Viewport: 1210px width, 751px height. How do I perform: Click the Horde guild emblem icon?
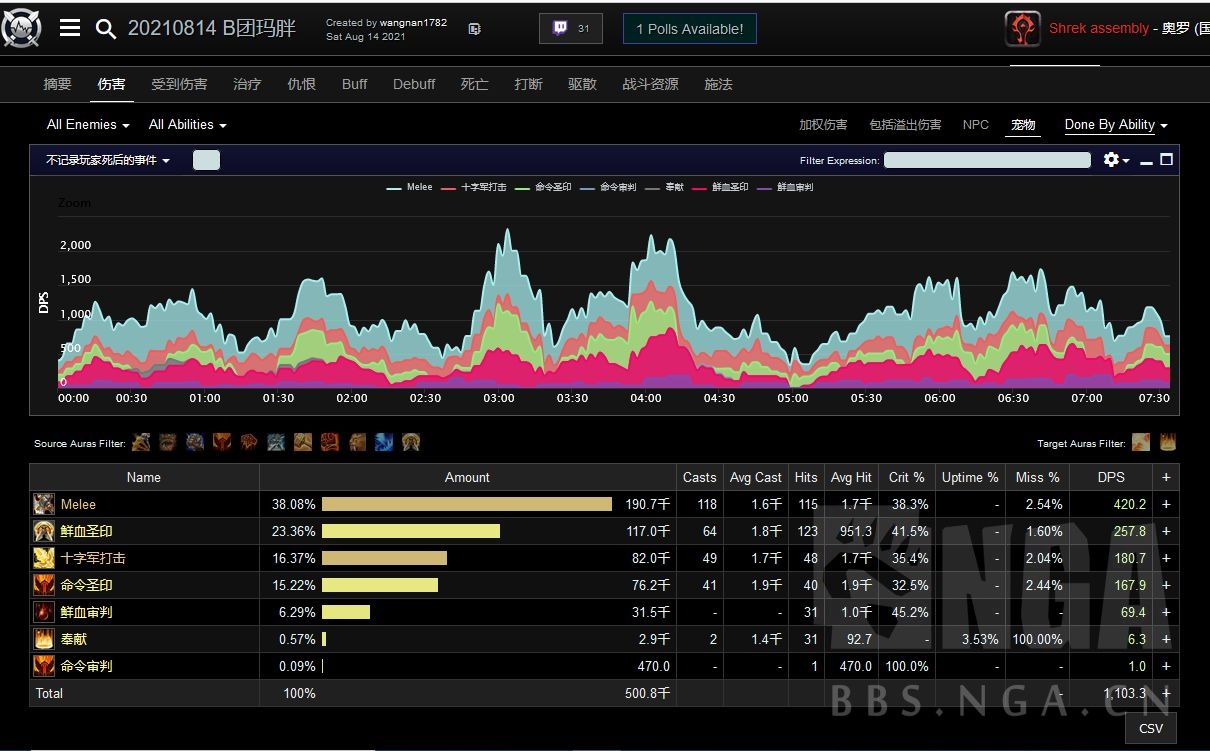pyautogui.click(x=1022, y=29)
